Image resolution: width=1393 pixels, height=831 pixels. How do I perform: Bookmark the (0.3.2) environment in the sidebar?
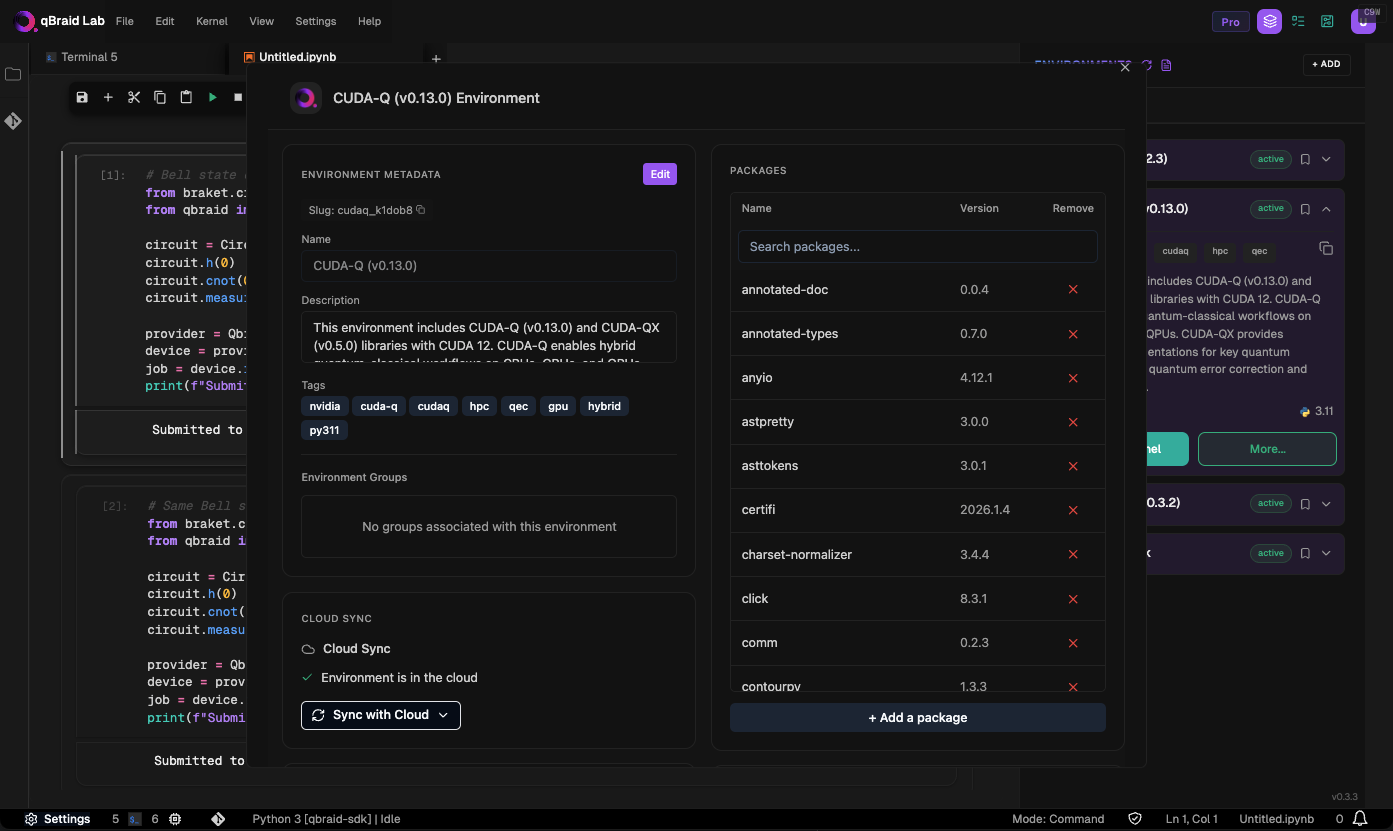coord(1305,503)
